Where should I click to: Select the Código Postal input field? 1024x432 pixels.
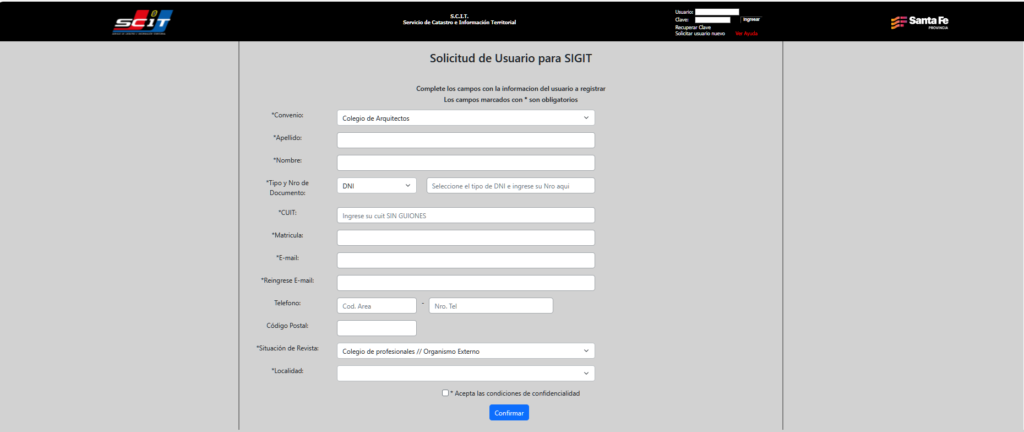point(377,328)
